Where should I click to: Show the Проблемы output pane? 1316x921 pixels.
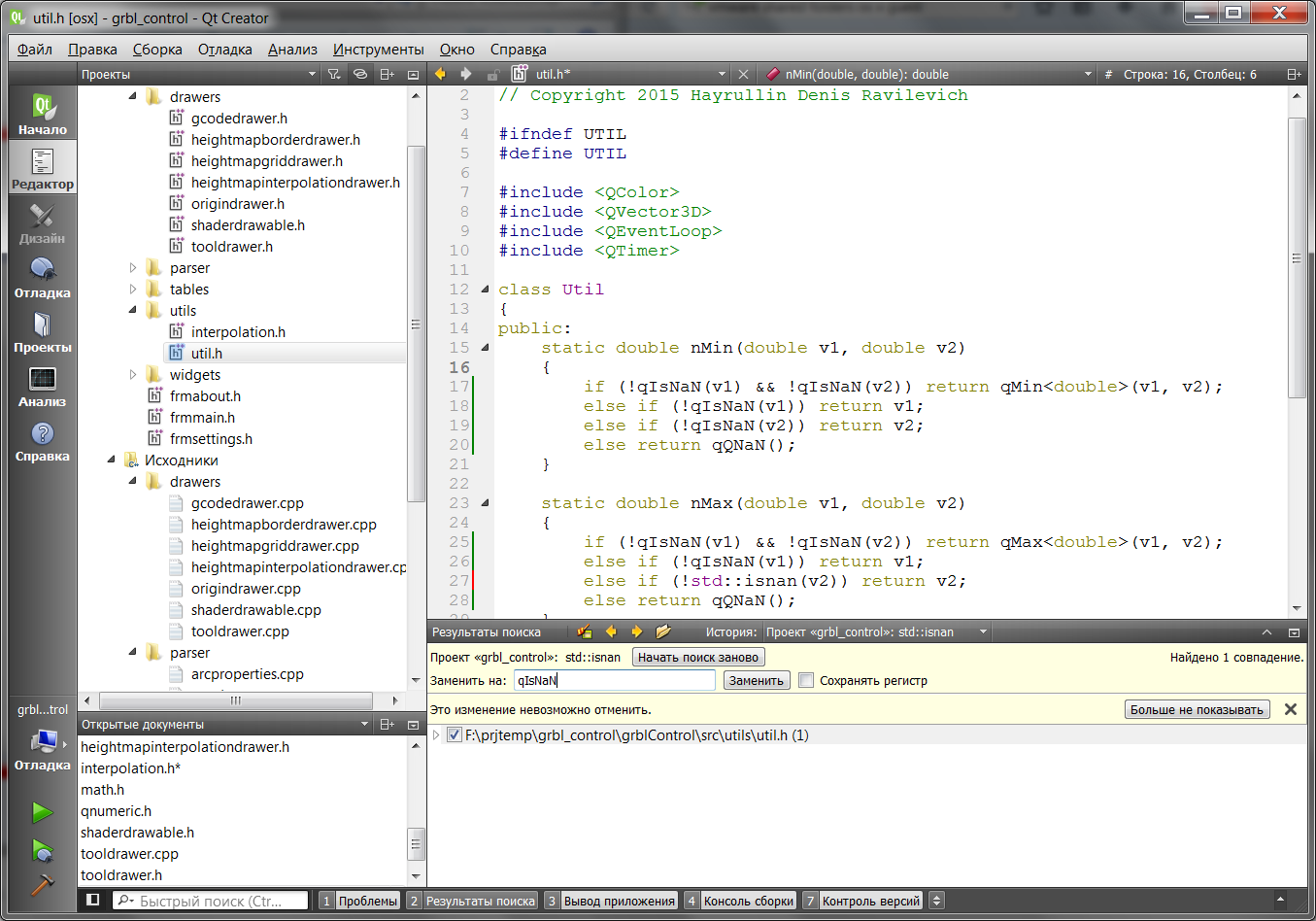359,901
